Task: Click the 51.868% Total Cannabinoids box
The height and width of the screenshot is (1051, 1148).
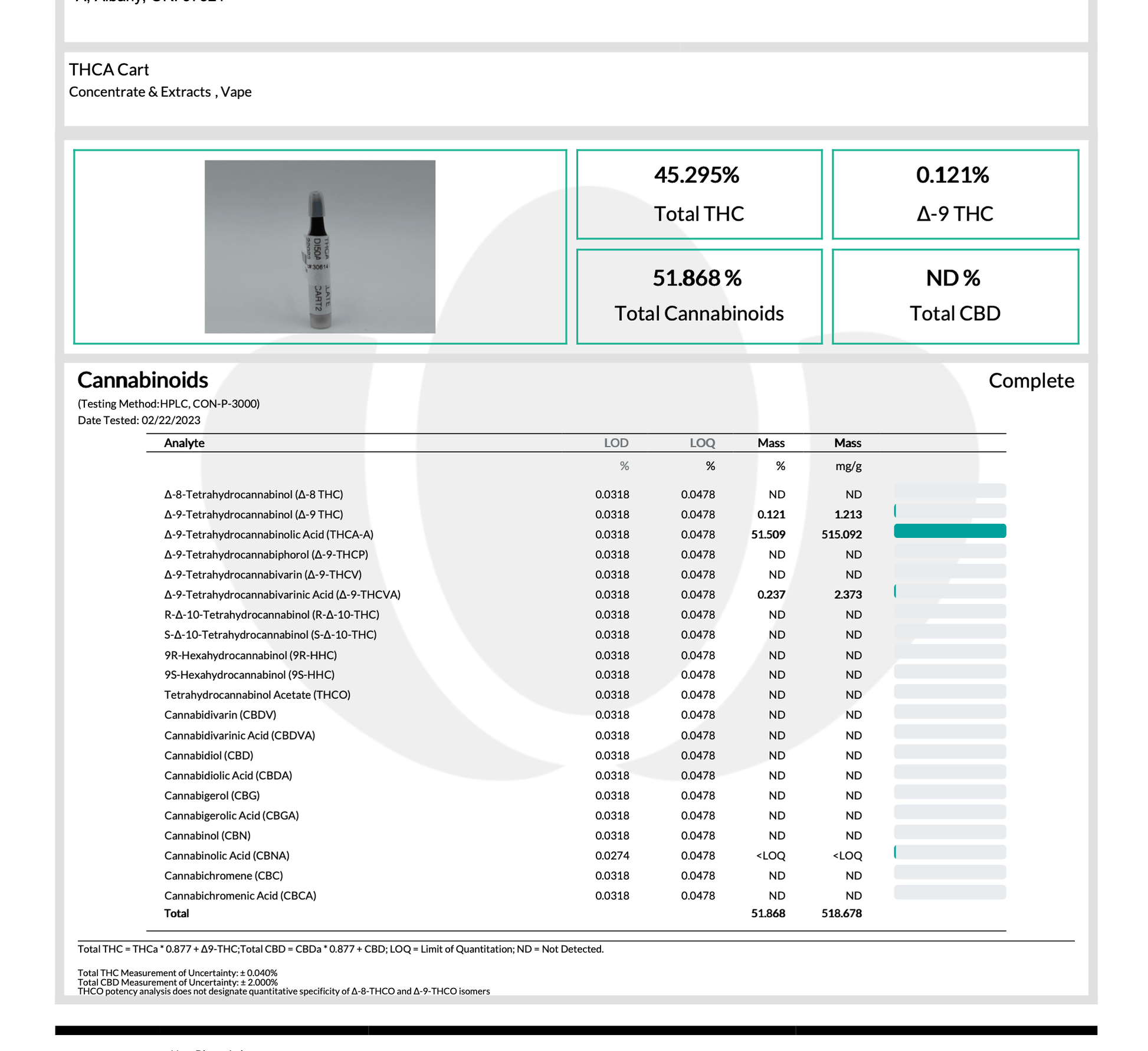Action: 699,296
